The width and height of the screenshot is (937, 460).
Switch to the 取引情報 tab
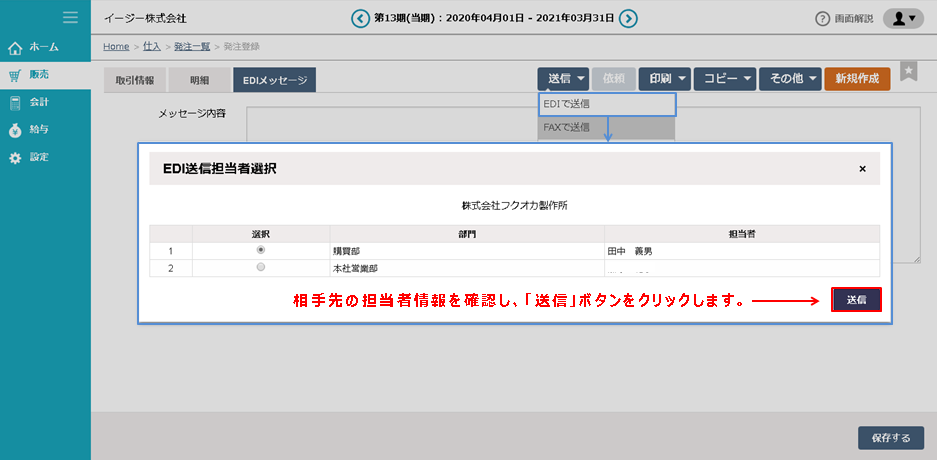click(x=134, y=81)
